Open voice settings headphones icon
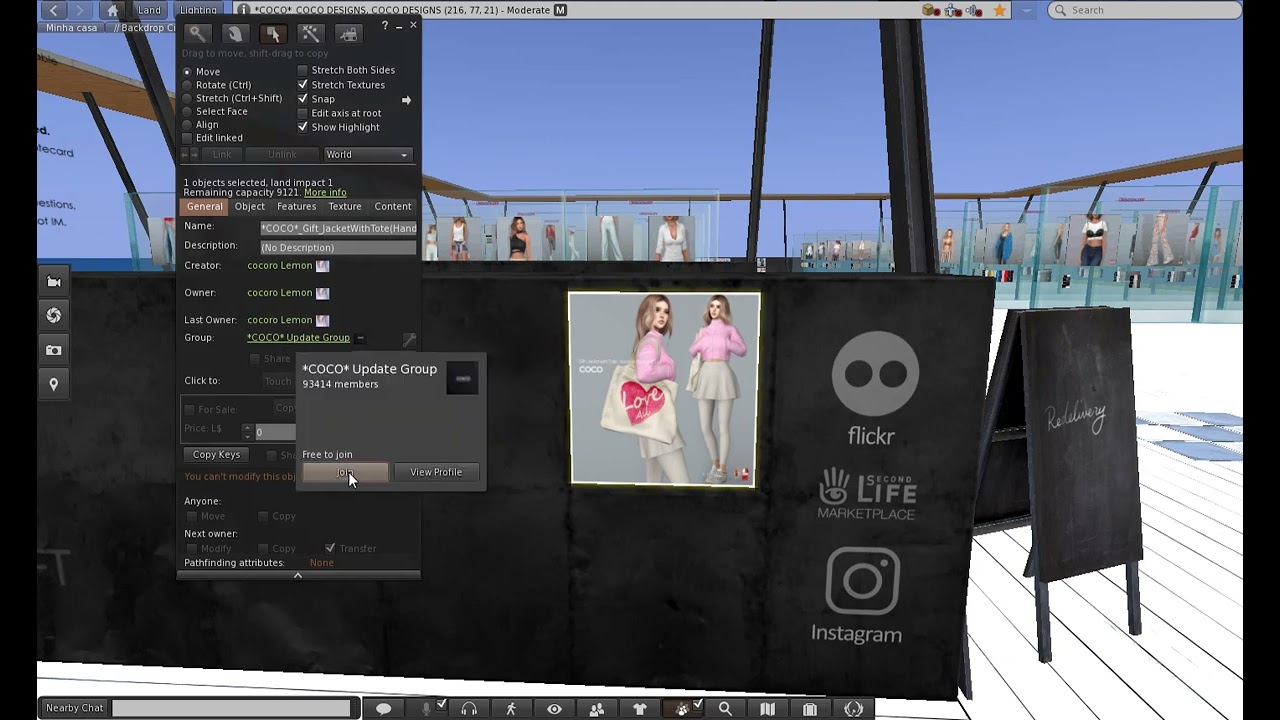Screen dimensions: 1280x720 [x=469, y=708]
